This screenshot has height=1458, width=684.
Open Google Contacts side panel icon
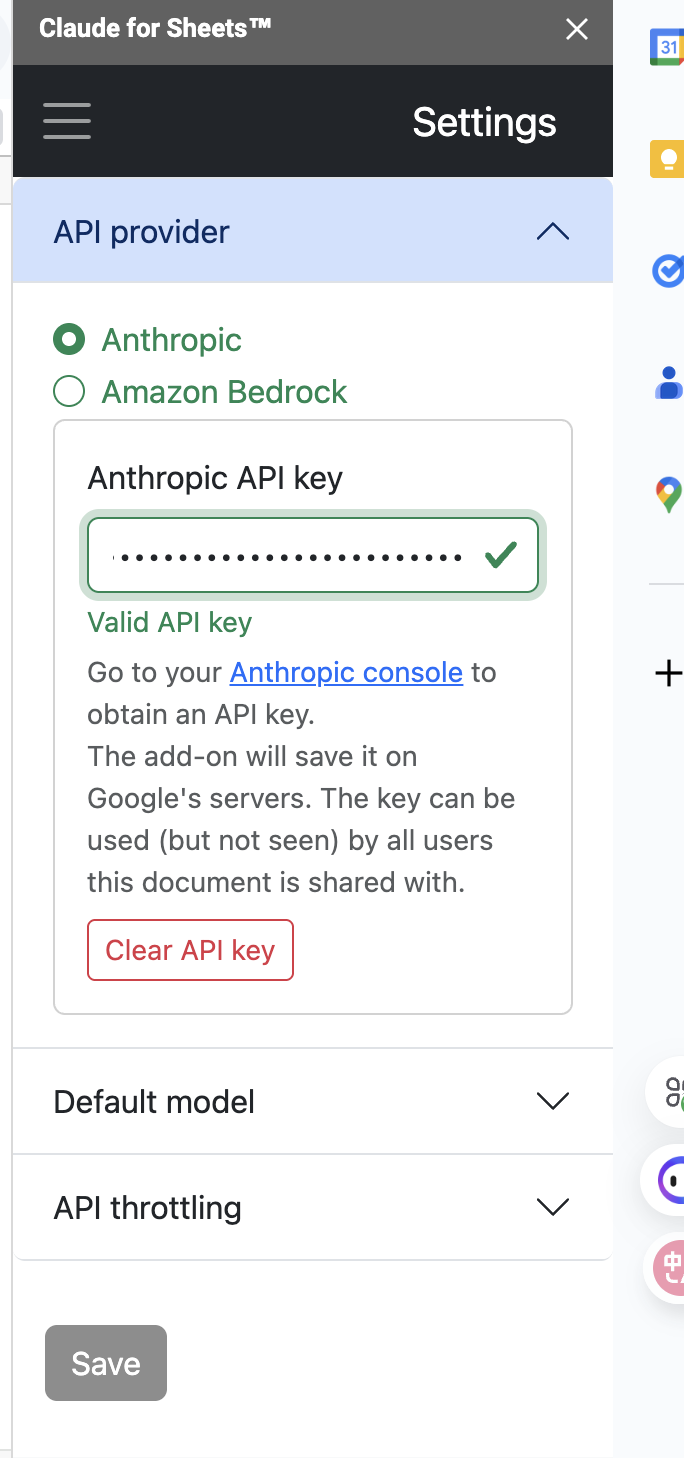point(667,382)
